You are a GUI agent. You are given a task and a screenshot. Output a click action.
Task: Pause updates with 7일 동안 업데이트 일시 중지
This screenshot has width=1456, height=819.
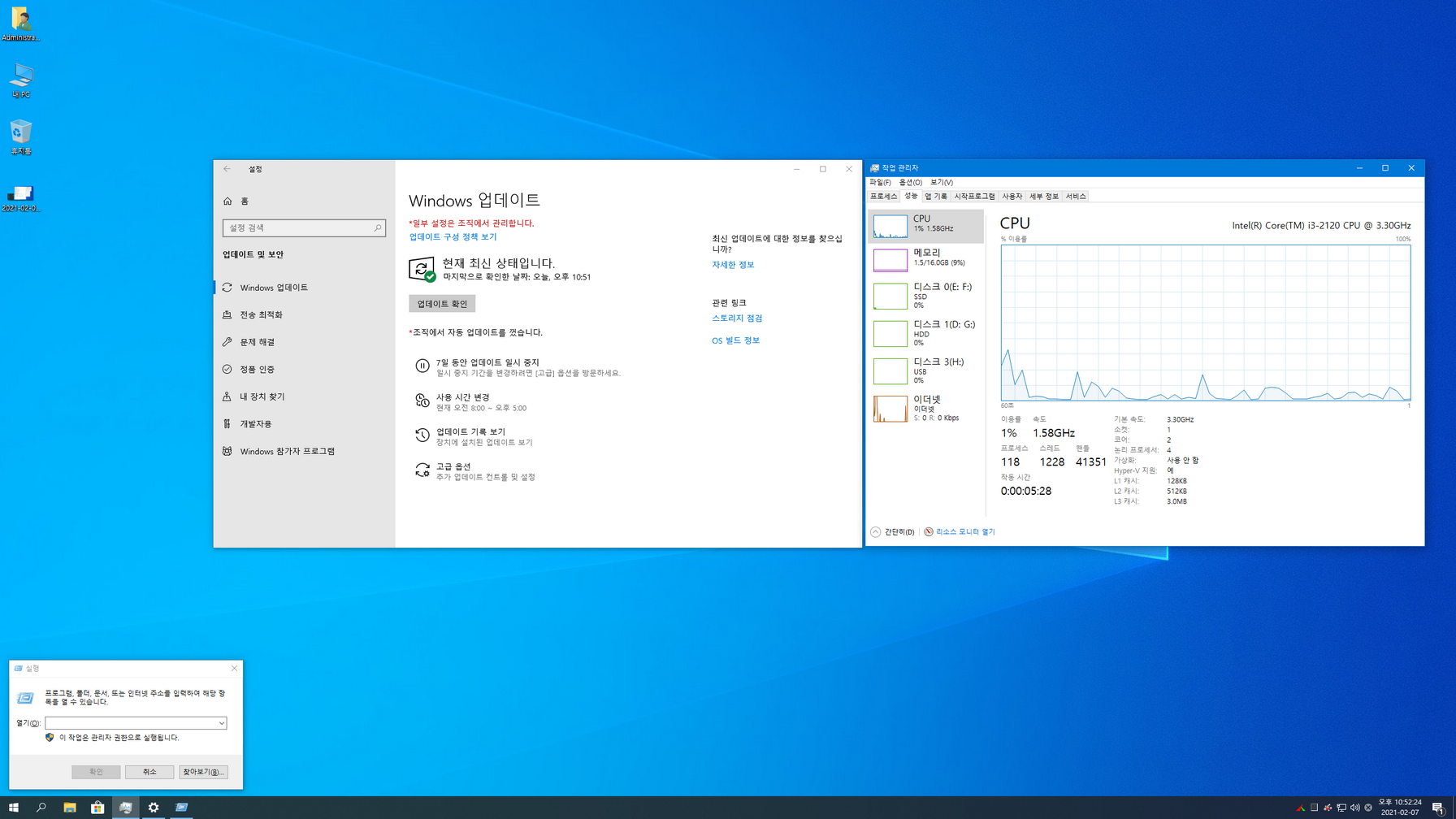[x=518, y=367]
